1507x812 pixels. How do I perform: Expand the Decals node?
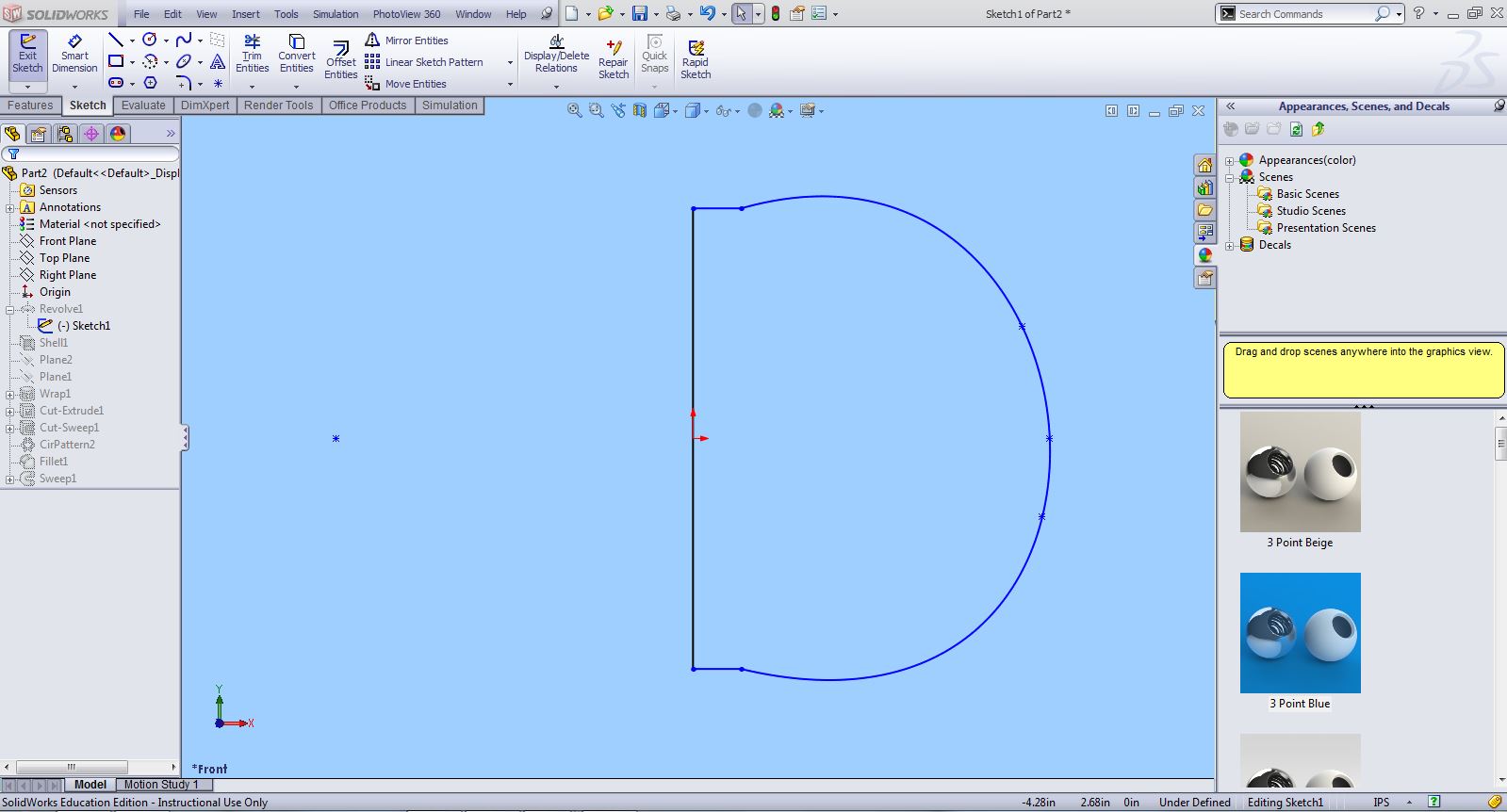tap(1229, 246)
